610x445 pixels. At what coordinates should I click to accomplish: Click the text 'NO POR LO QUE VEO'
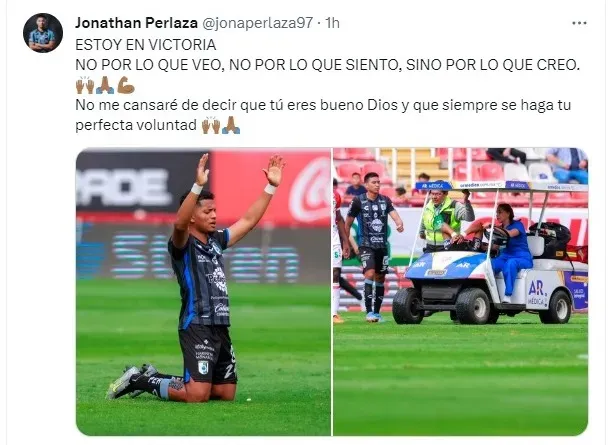[148, 65]
